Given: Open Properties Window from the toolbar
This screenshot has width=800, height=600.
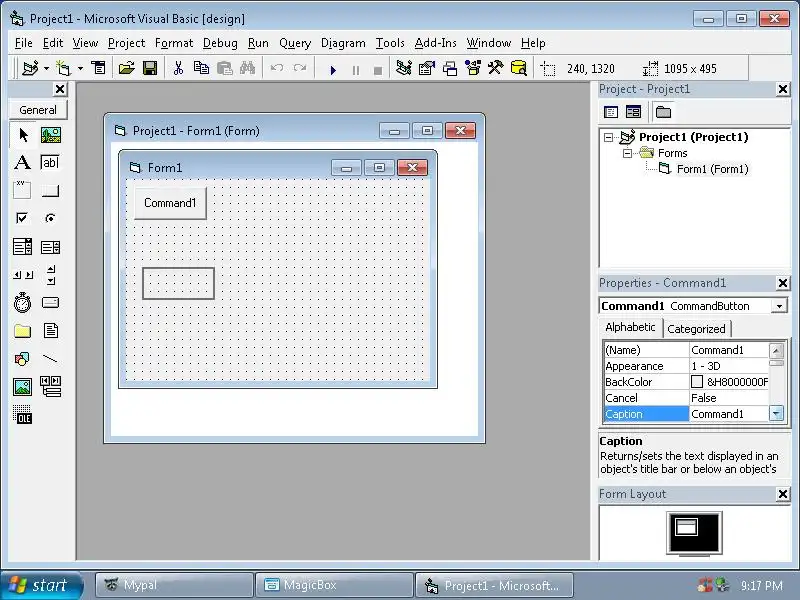Looking at the screenshot, I should 427,68.
